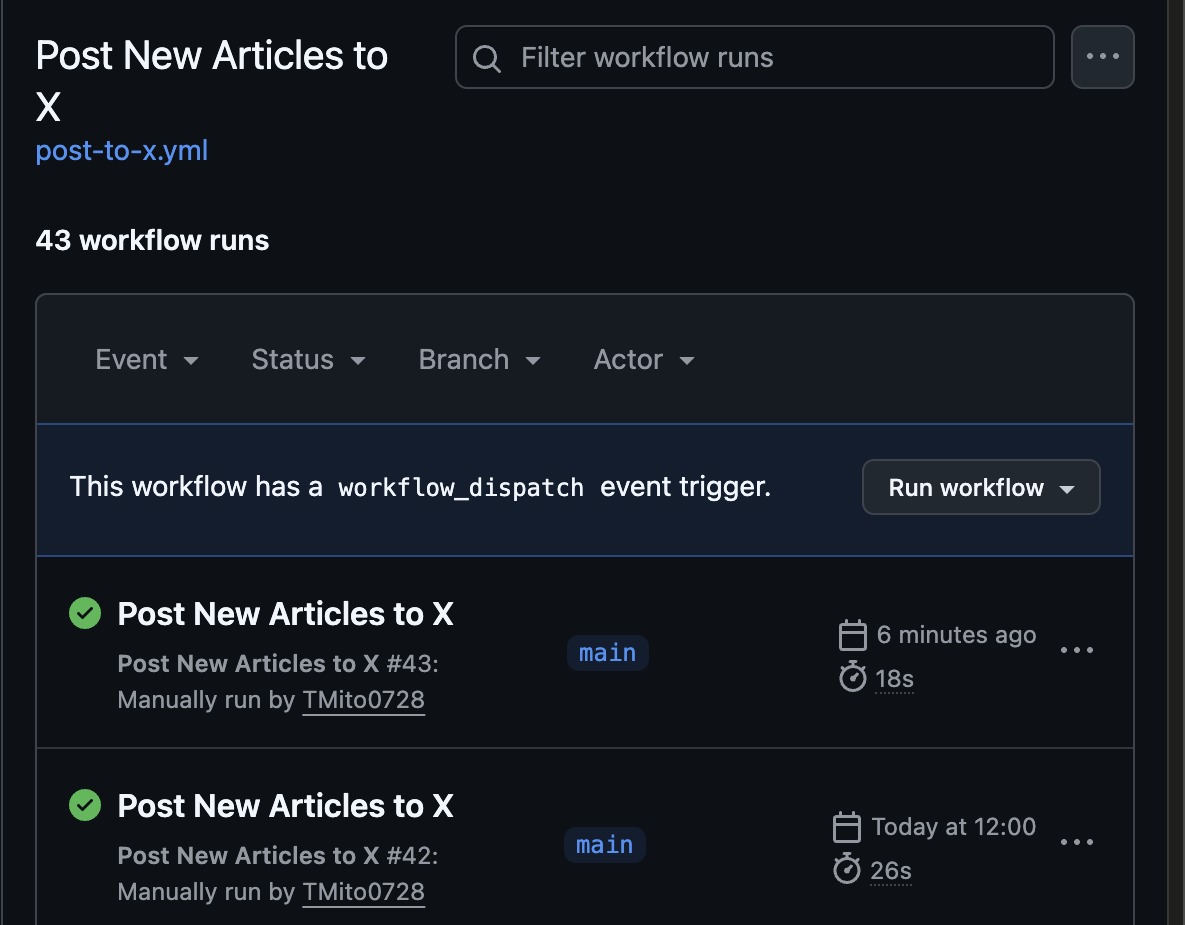
Task: Expand the Status filter dropdown
Action: pos(308,360)
